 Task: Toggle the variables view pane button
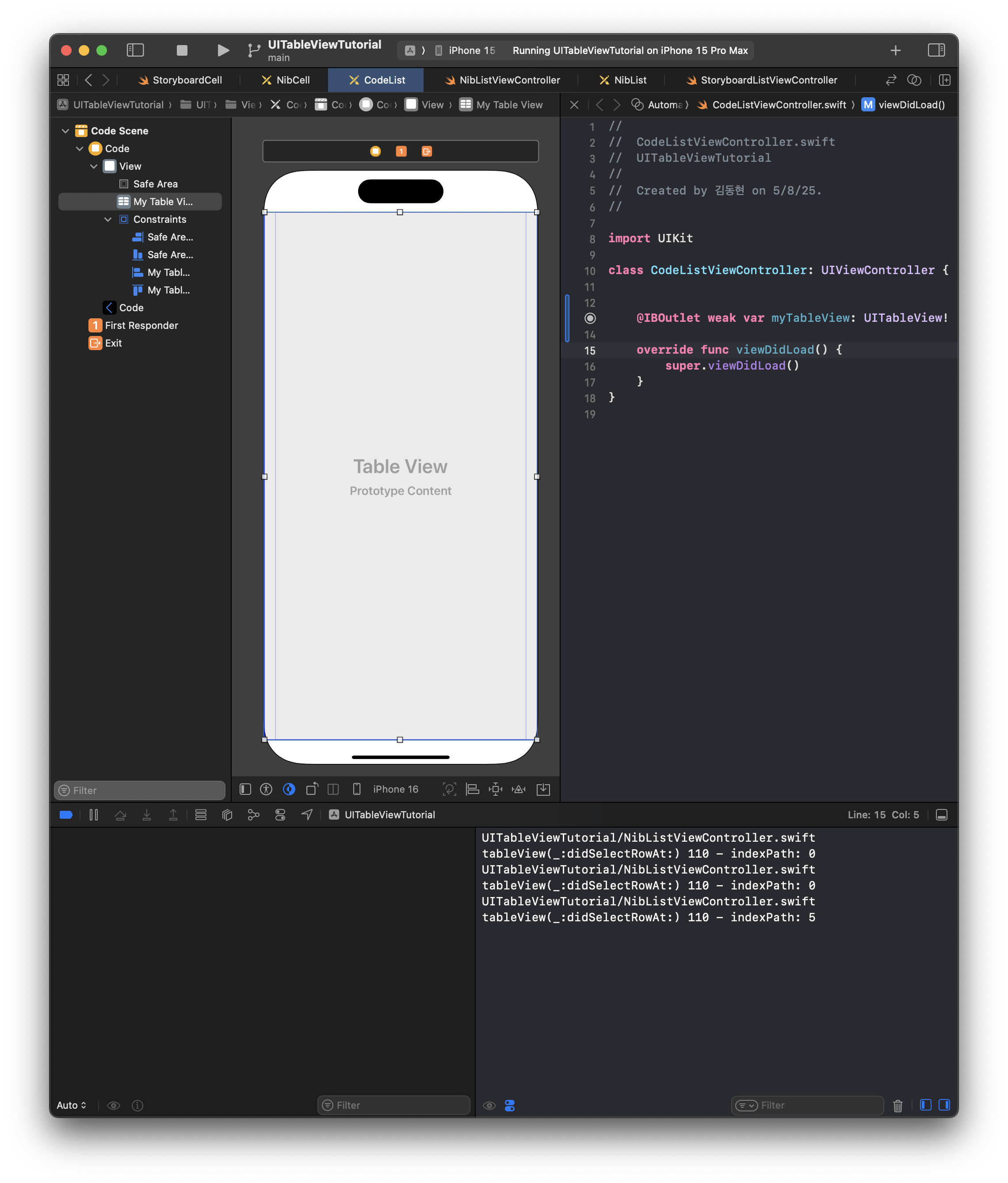(925, 1105)
